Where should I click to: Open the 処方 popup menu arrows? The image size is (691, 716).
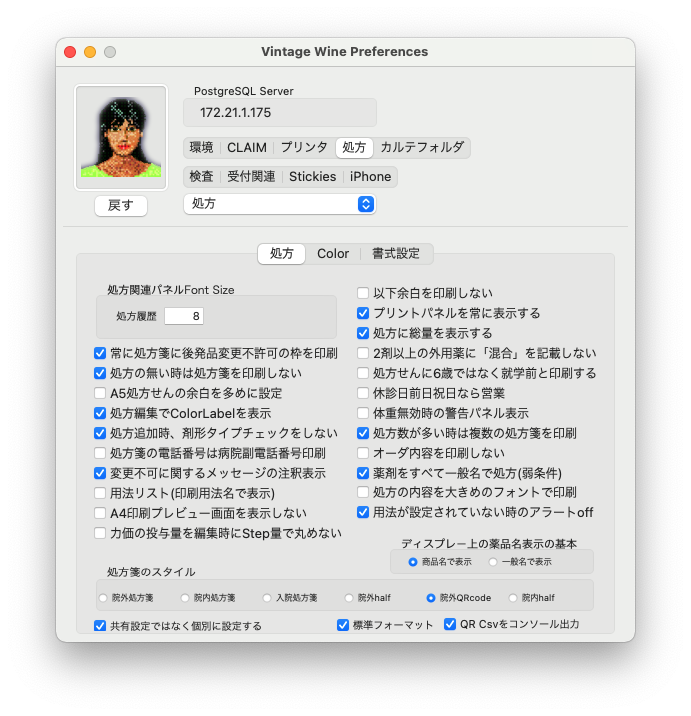[366, 204]
